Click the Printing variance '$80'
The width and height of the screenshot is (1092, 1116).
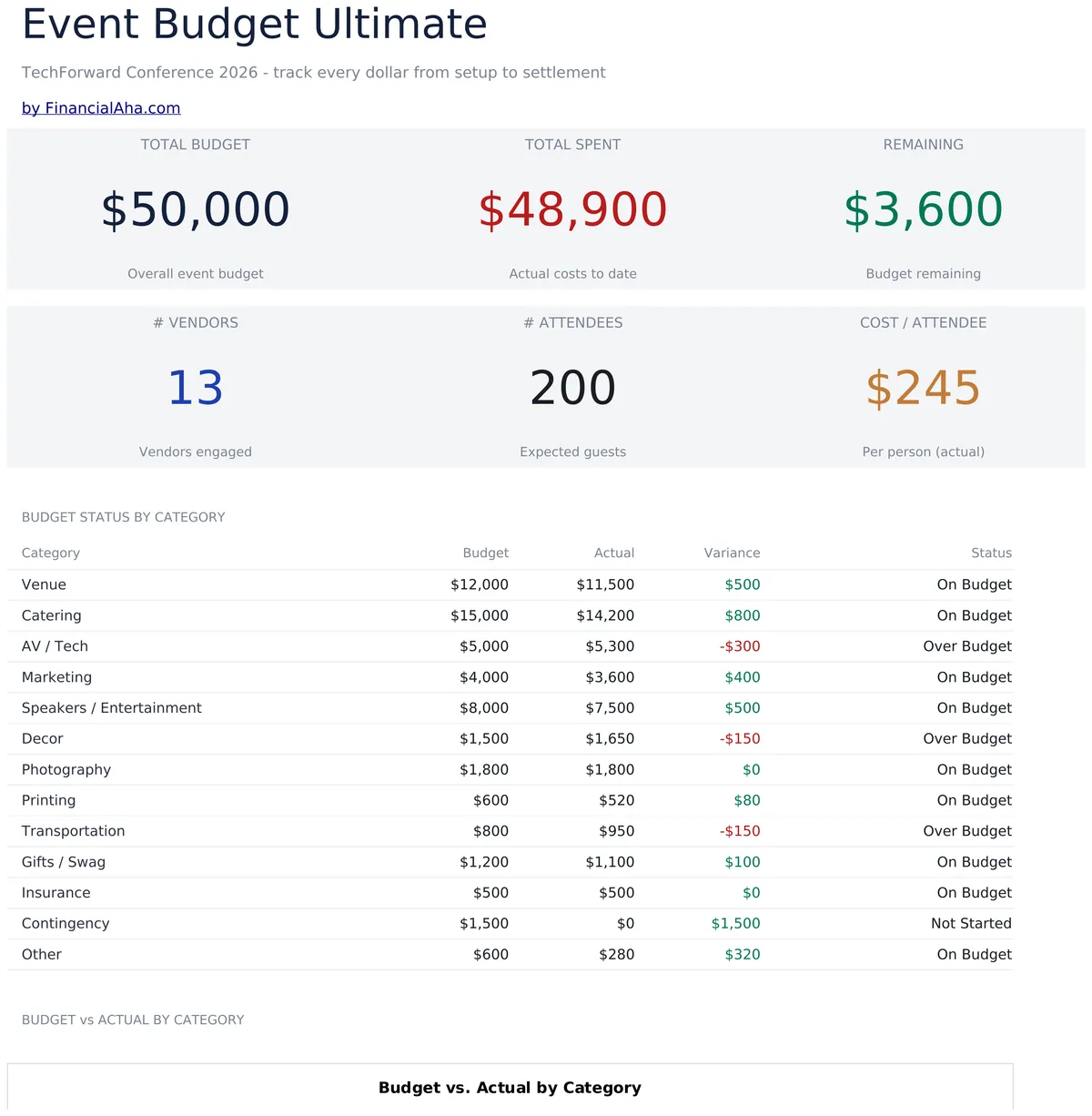[747, 801]
